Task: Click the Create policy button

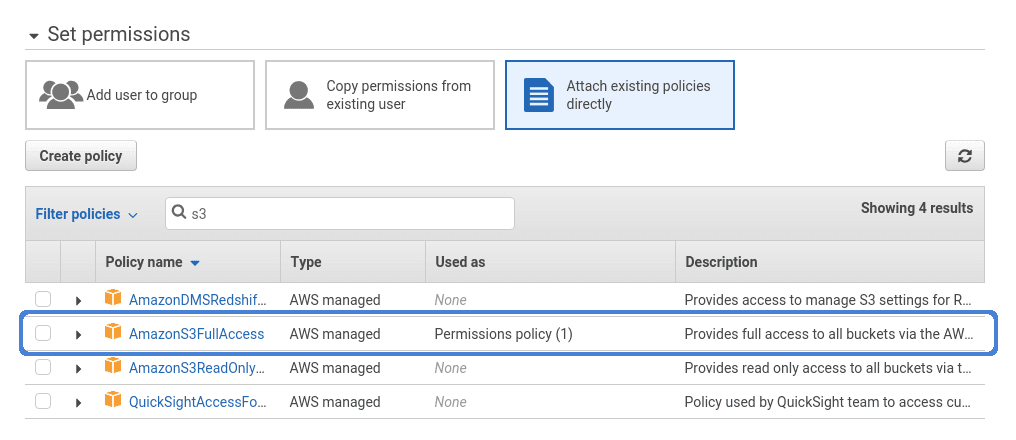Action: [x=81, y=156]
